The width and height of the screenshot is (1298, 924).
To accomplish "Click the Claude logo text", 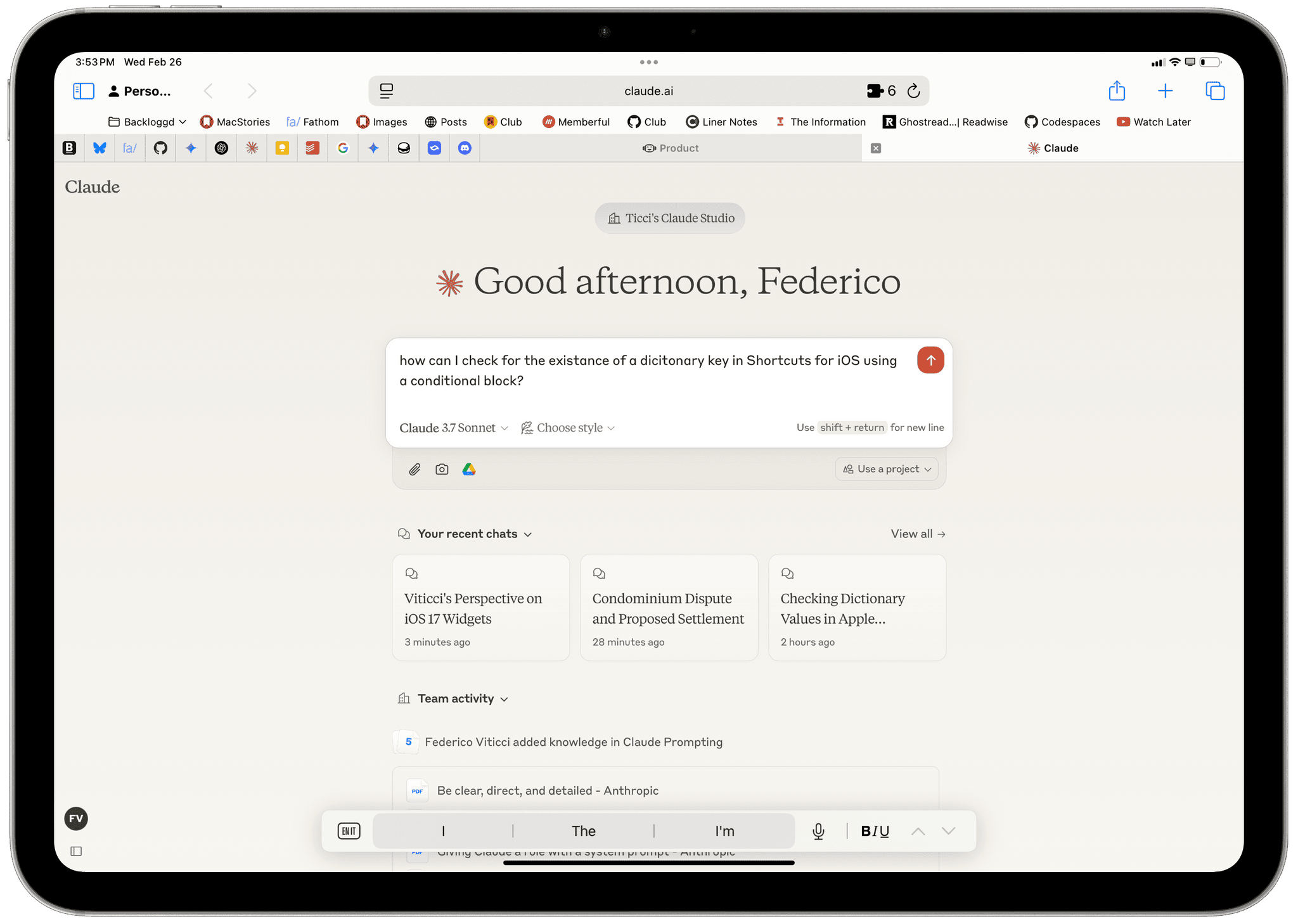I will 93,187.
